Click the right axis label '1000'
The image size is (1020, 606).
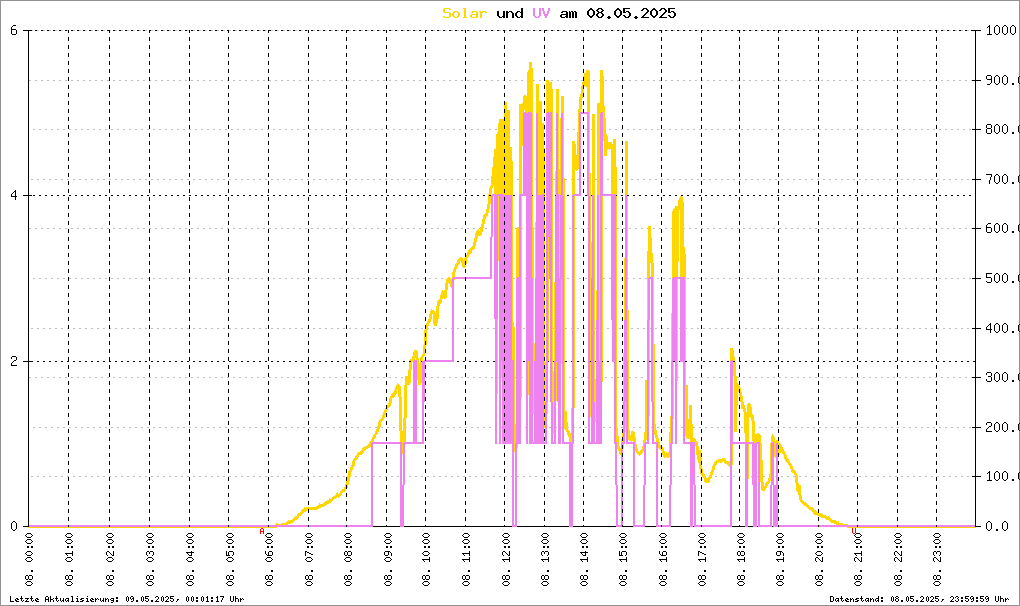(x=1002, y=31)
